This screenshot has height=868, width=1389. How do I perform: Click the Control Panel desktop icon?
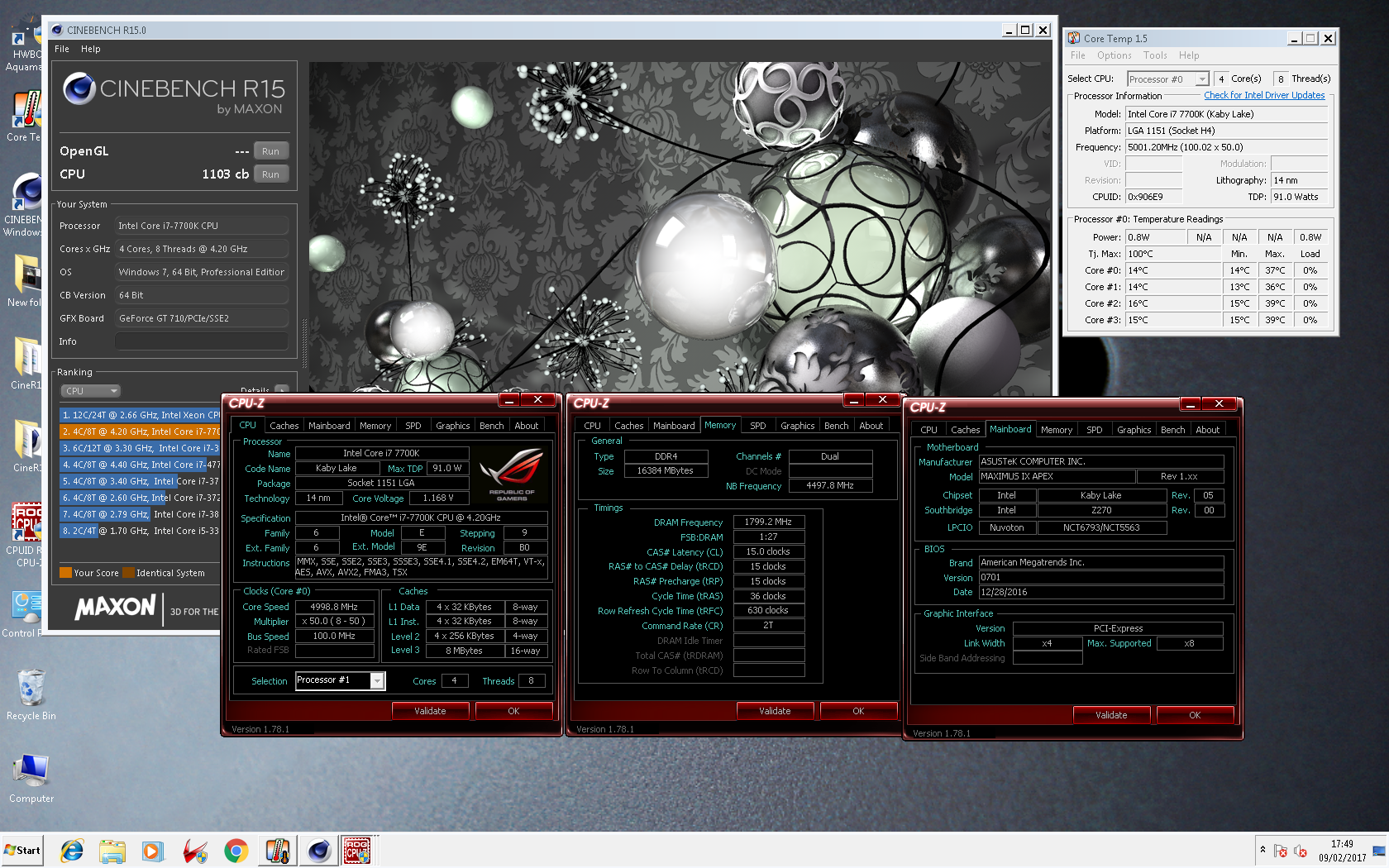click(x=23, y=614)
